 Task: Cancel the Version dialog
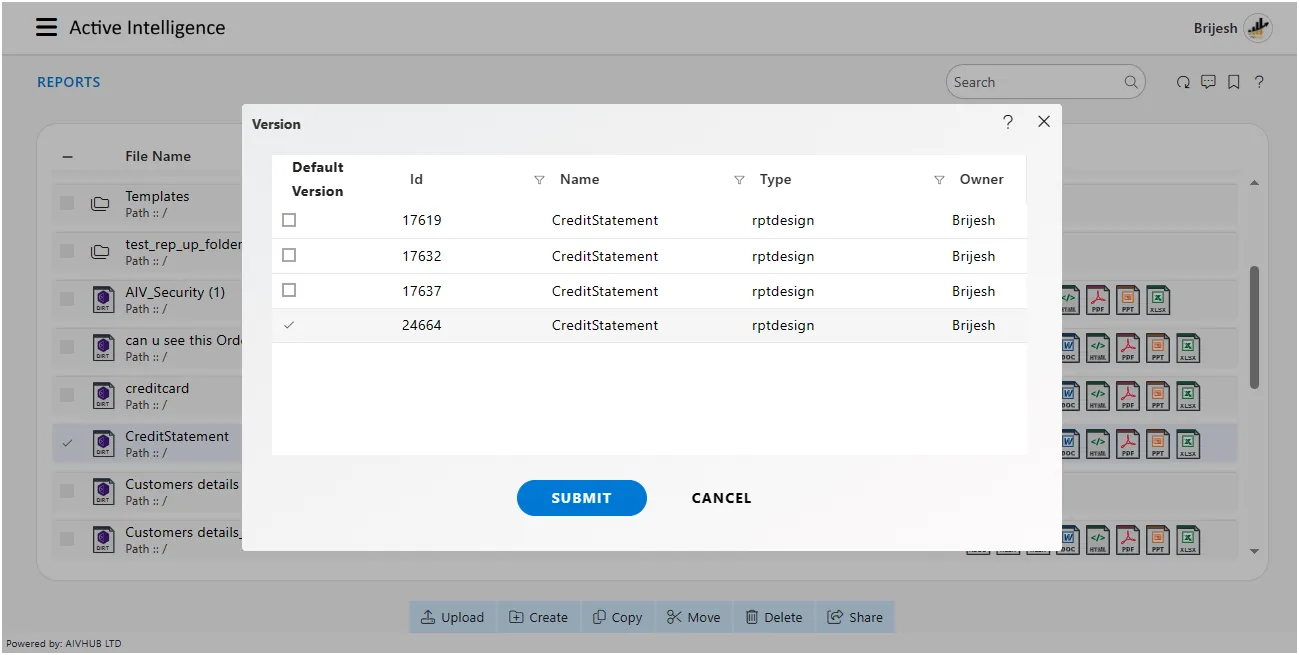click(x=721, y=498)
